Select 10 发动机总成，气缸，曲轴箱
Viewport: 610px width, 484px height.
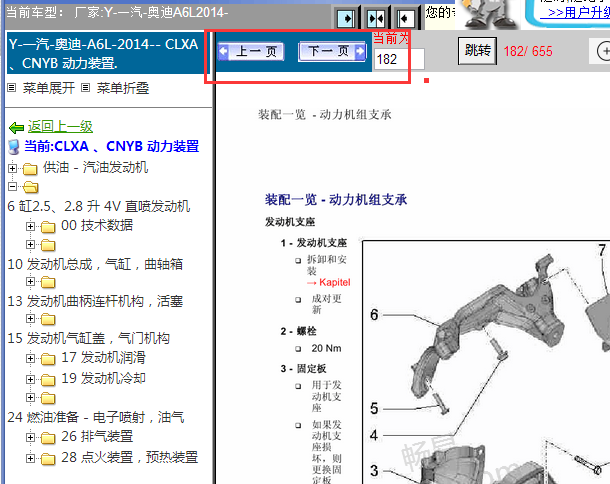click(x=95, y=264)
